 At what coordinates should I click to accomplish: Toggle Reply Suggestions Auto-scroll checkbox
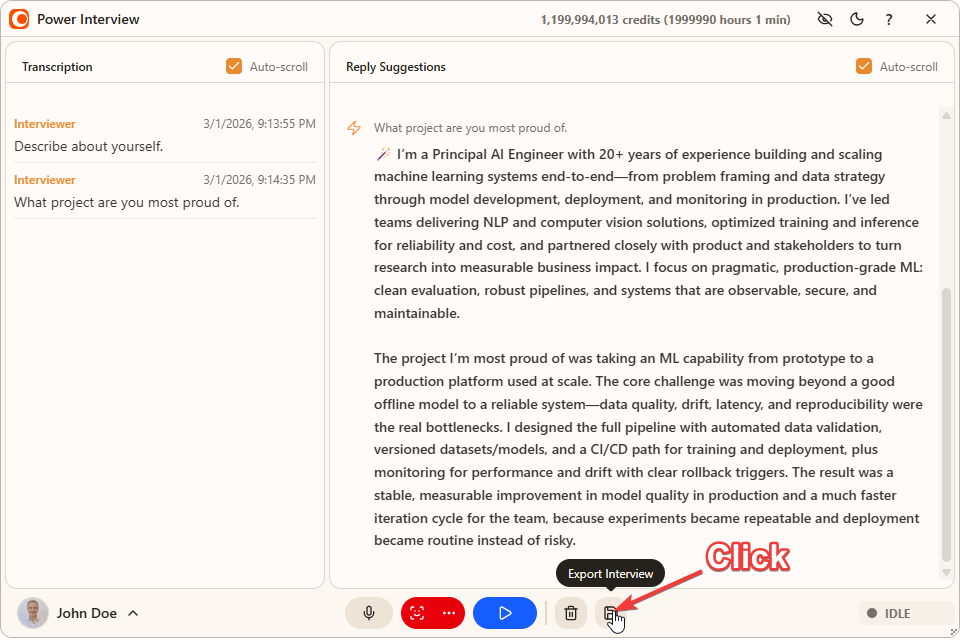tap(863, 66)
